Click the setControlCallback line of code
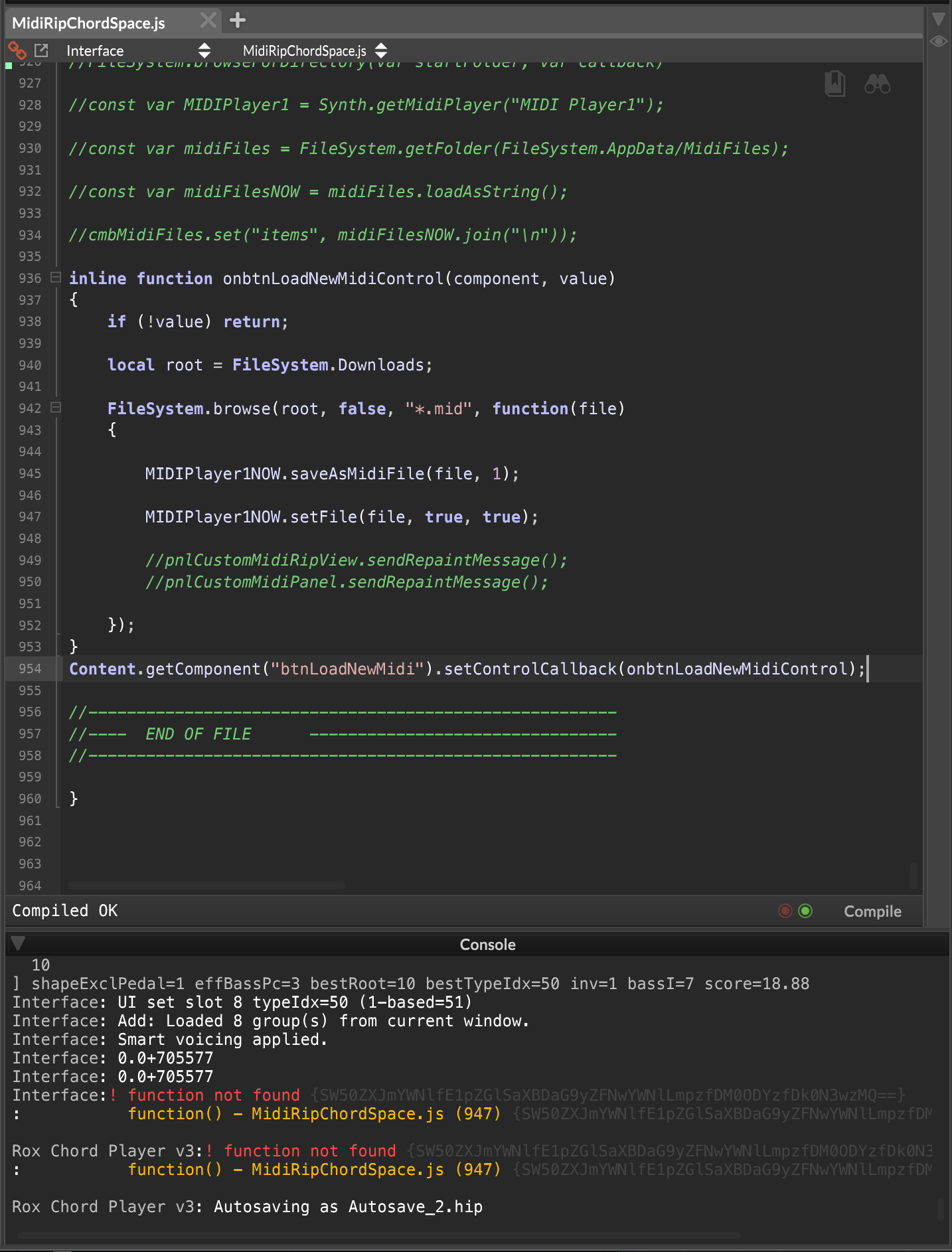This screenshot has height=1252, width=952. [467, 668]
